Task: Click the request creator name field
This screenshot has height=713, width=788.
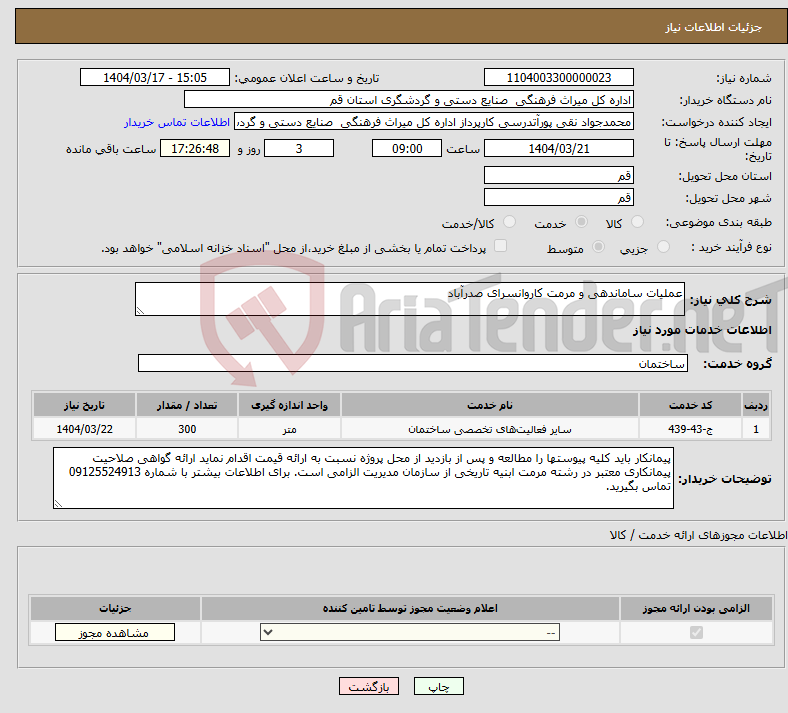Action: [434, 122]
